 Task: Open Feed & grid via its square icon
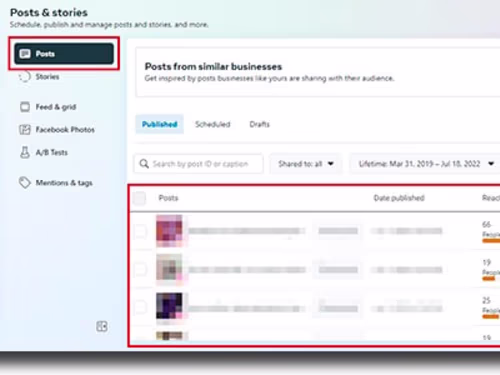[25, 107]
